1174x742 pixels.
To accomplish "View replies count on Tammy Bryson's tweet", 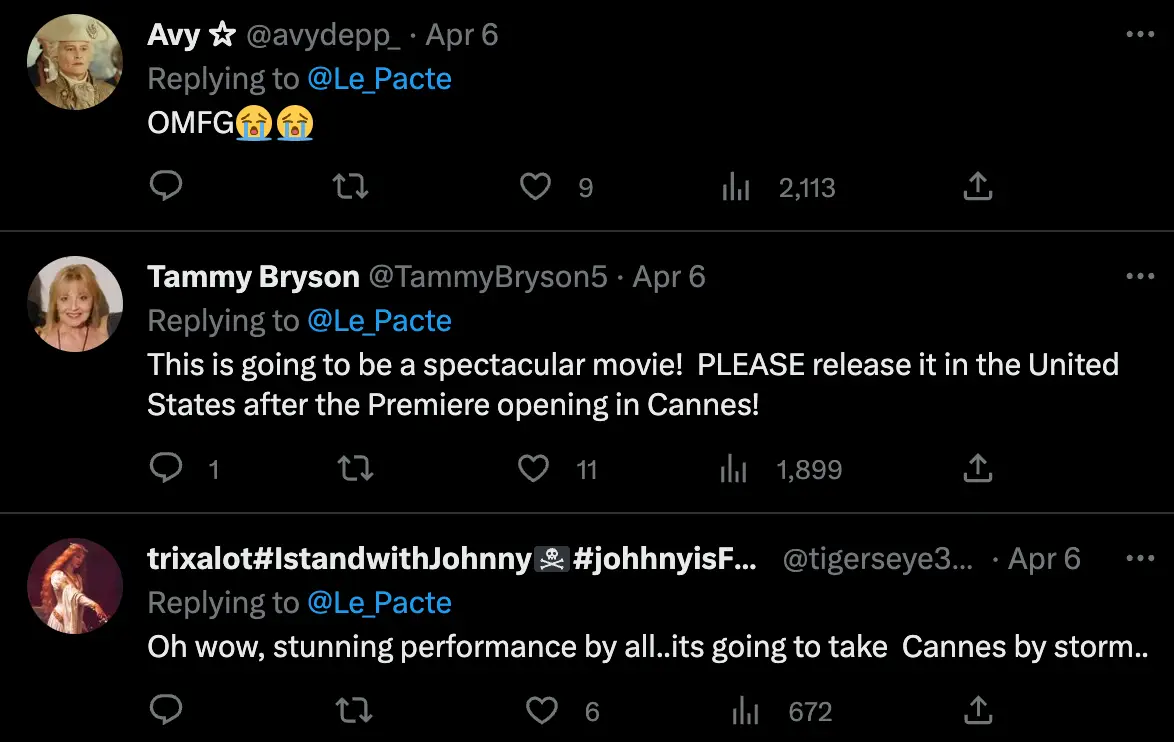I will coord(167,468).
